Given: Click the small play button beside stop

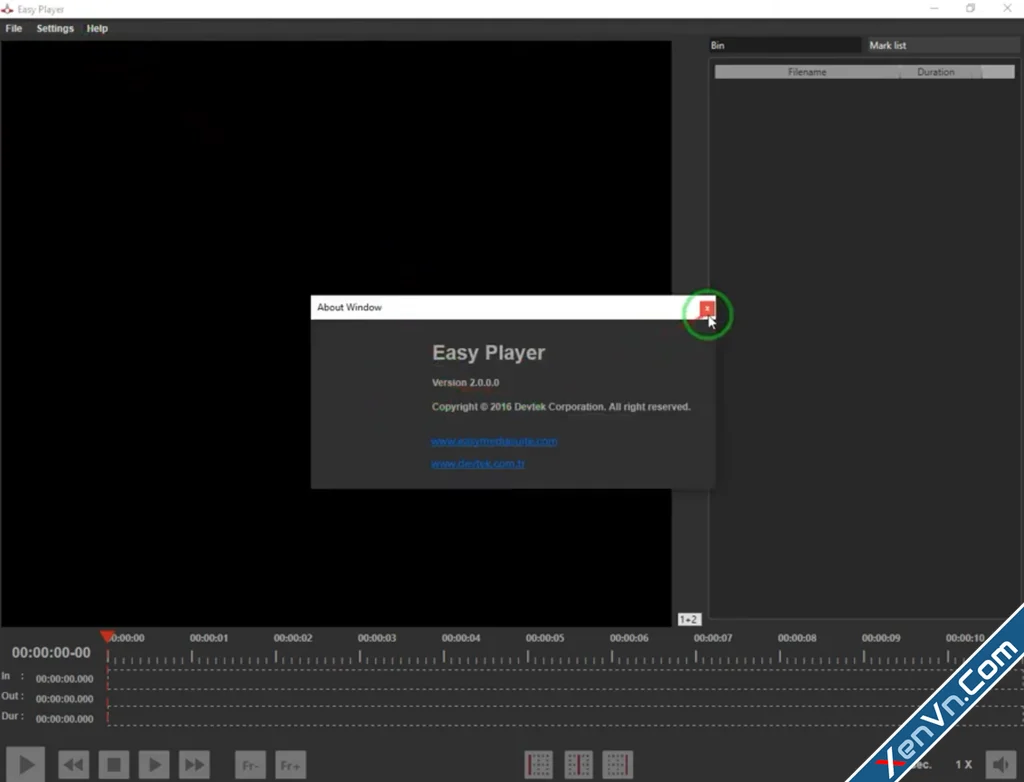Looking at the screenshot, I should (154, 764).
